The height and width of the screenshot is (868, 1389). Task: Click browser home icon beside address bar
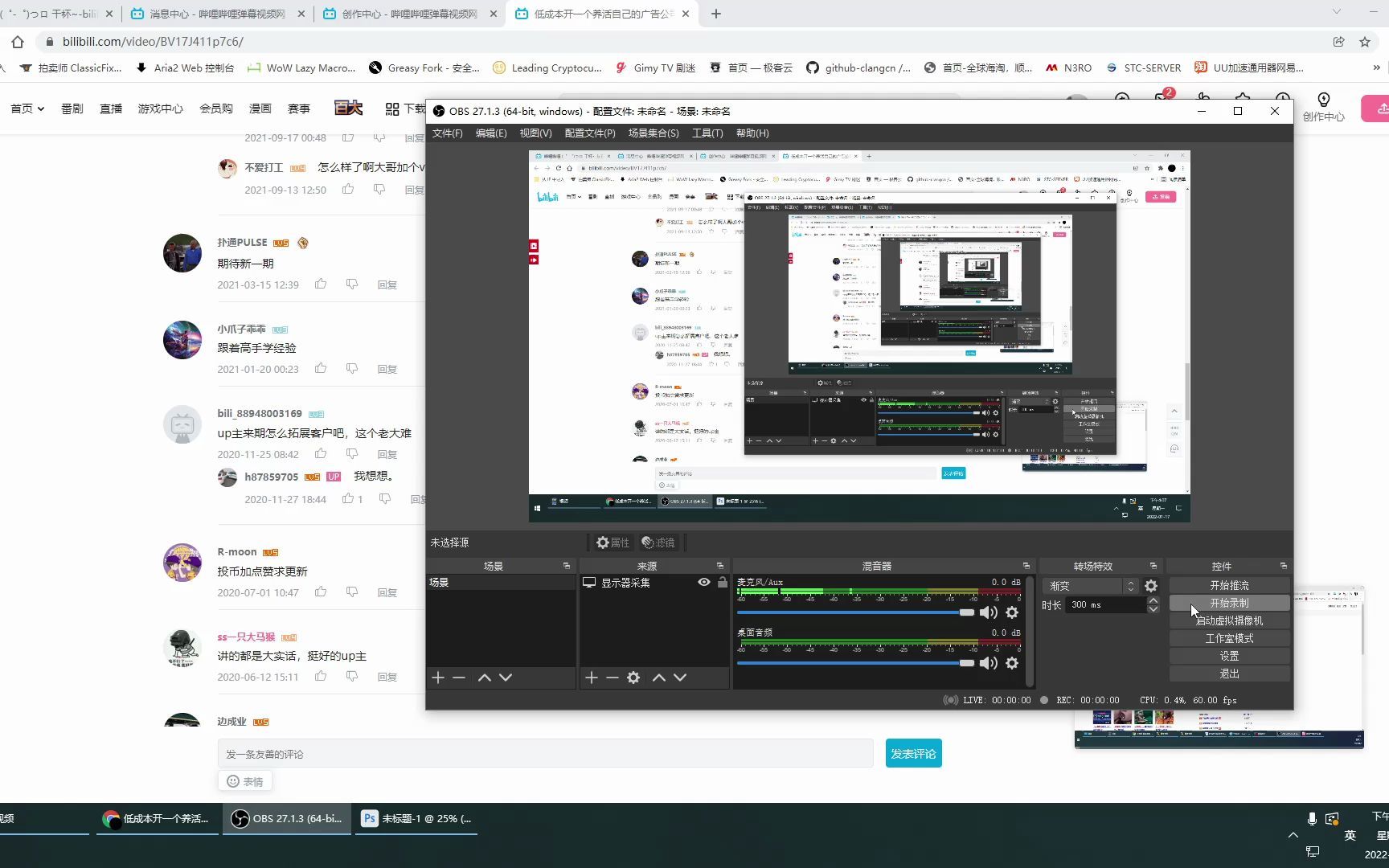tap(18, 42)
